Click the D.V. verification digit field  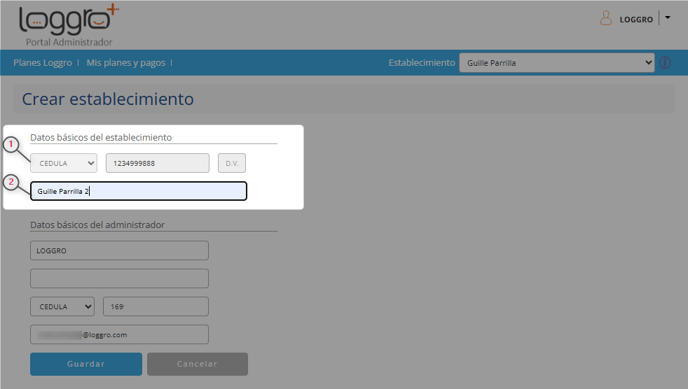232,163
